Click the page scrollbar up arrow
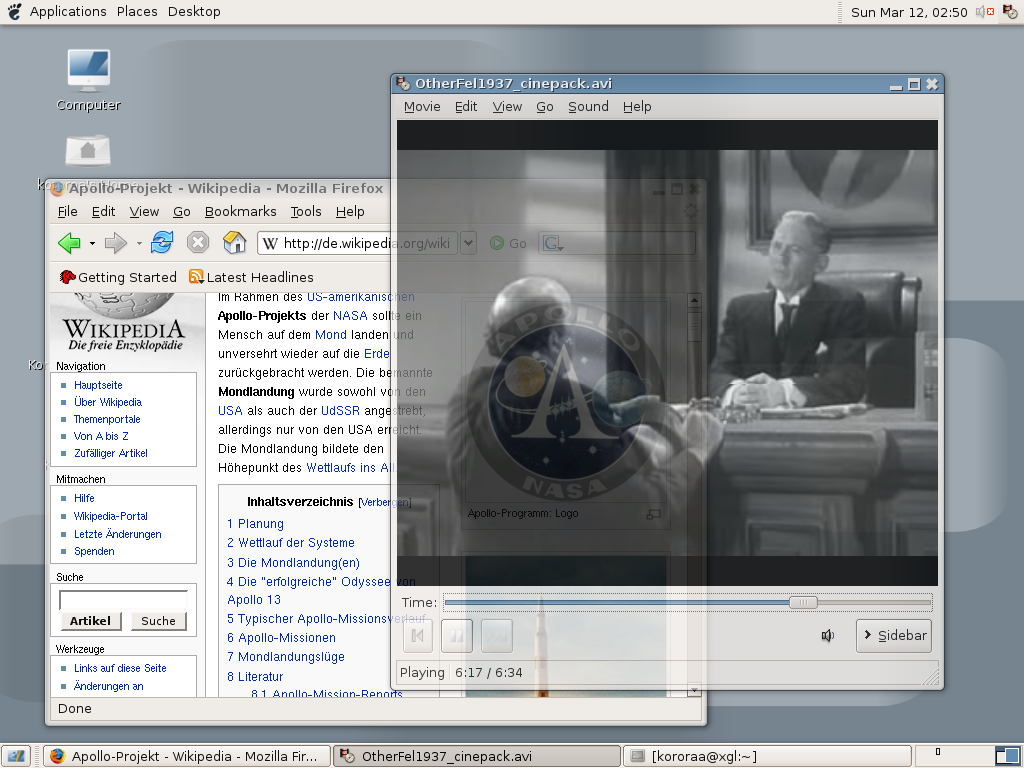Screen dimensions: 1024x768 click(694, 300)
